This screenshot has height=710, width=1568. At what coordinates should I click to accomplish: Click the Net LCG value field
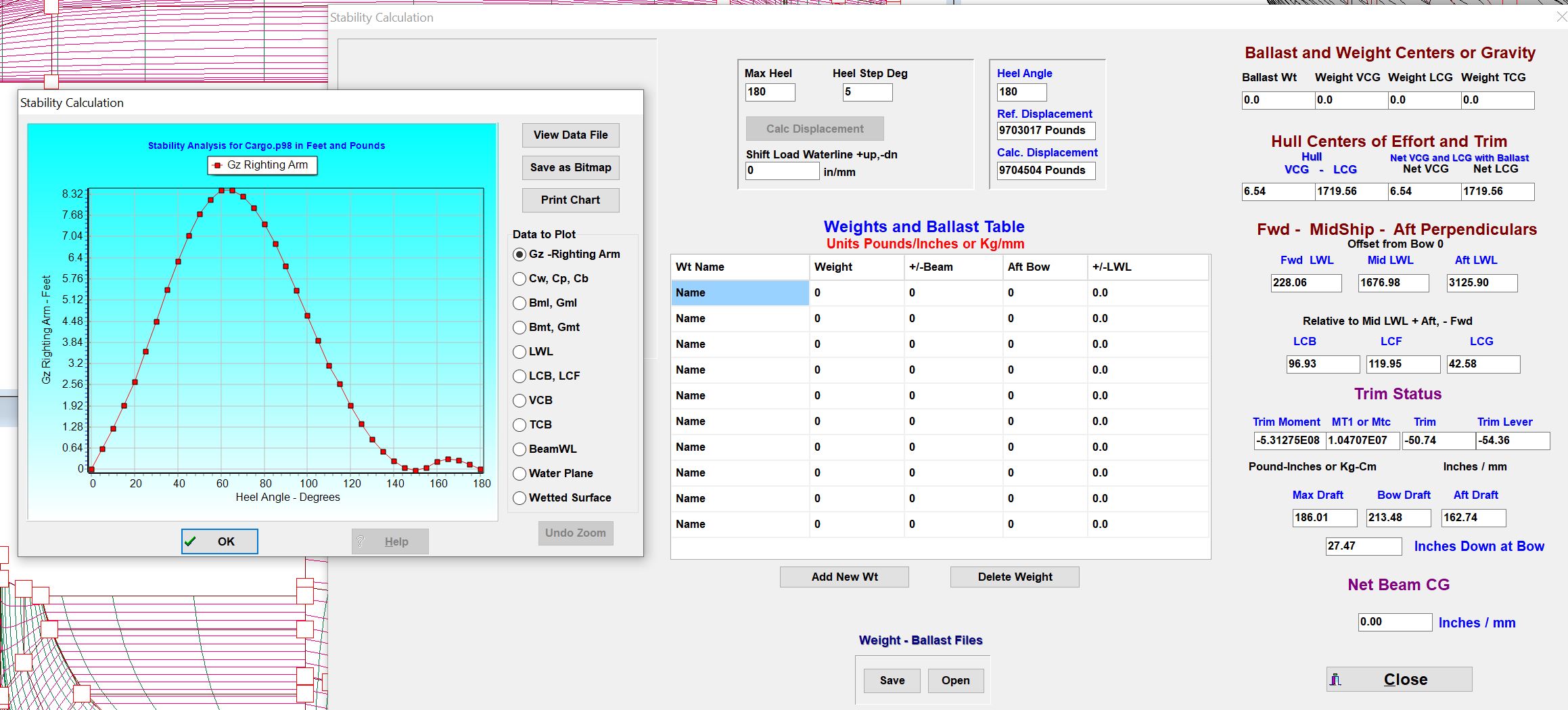coord(1498,192)
